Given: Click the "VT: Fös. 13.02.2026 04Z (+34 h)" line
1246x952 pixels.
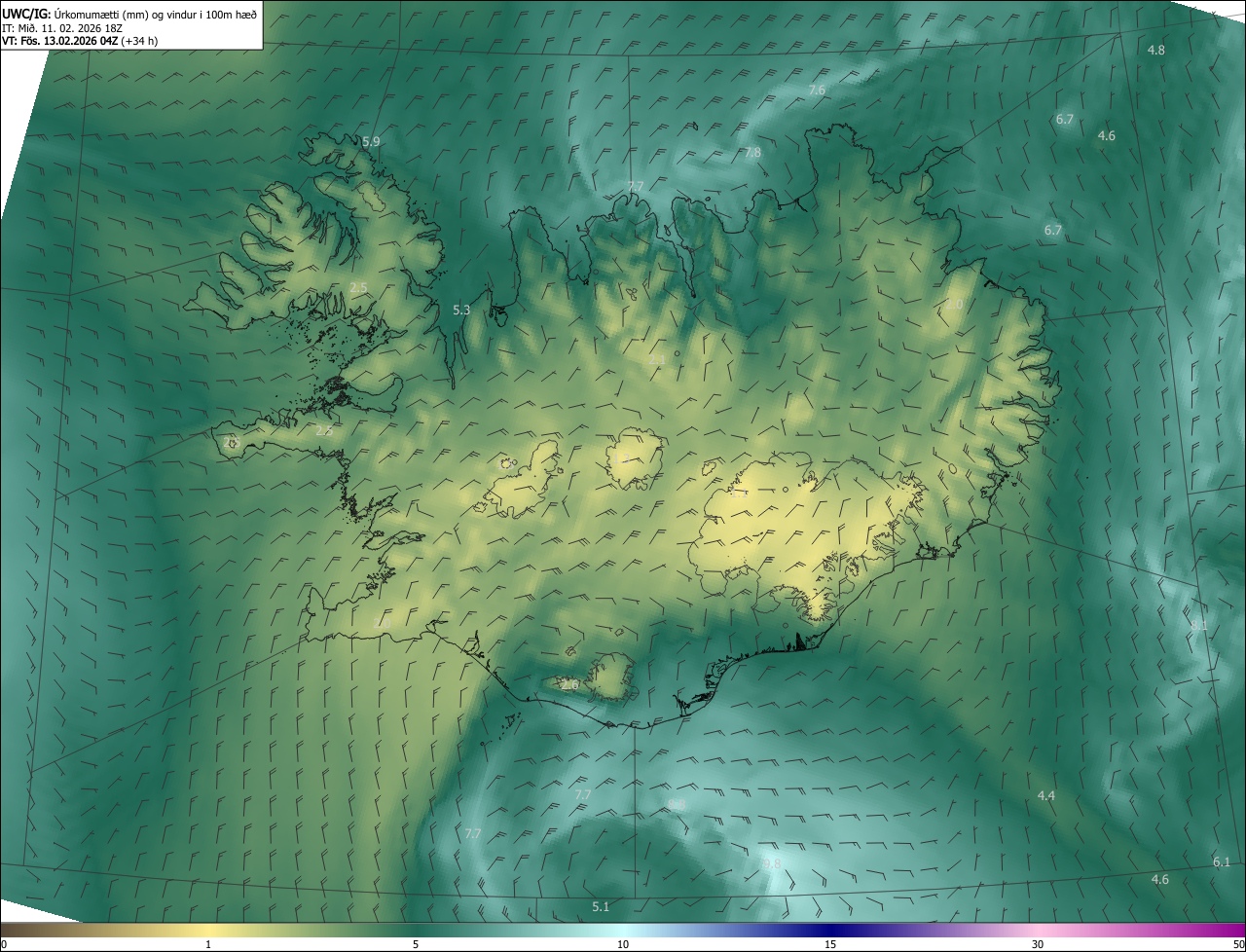Looking at the screenshot, I should click(x=81, y=41).
